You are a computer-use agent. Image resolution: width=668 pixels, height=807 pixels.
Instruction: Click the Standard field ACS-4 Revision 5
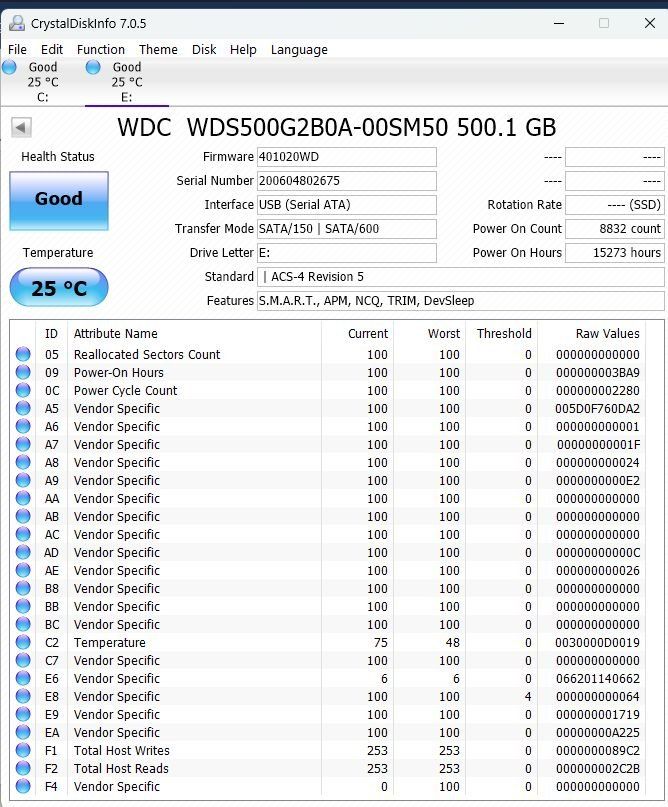click(x=461, y=277)
